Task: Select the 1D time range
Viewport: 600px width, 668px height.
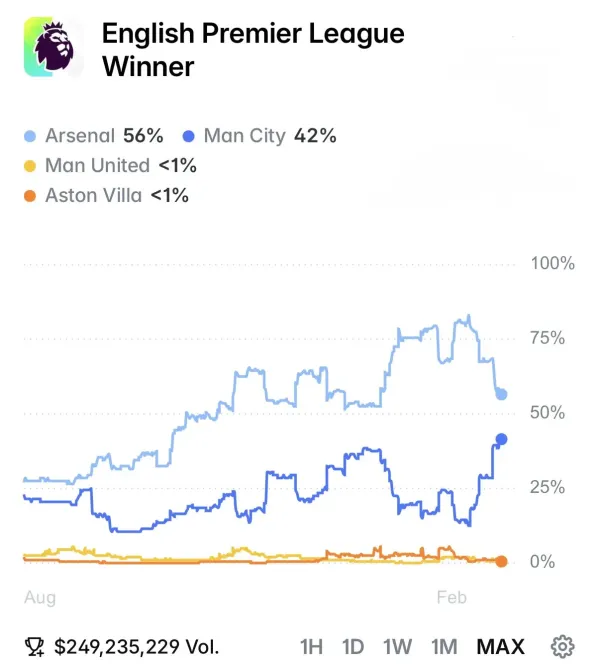Action: click(x=353, y=647)
